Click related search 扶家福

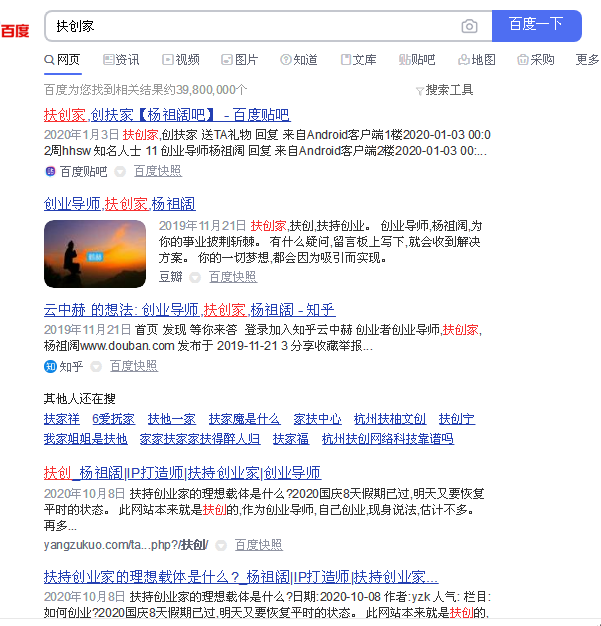click(291, 439)
